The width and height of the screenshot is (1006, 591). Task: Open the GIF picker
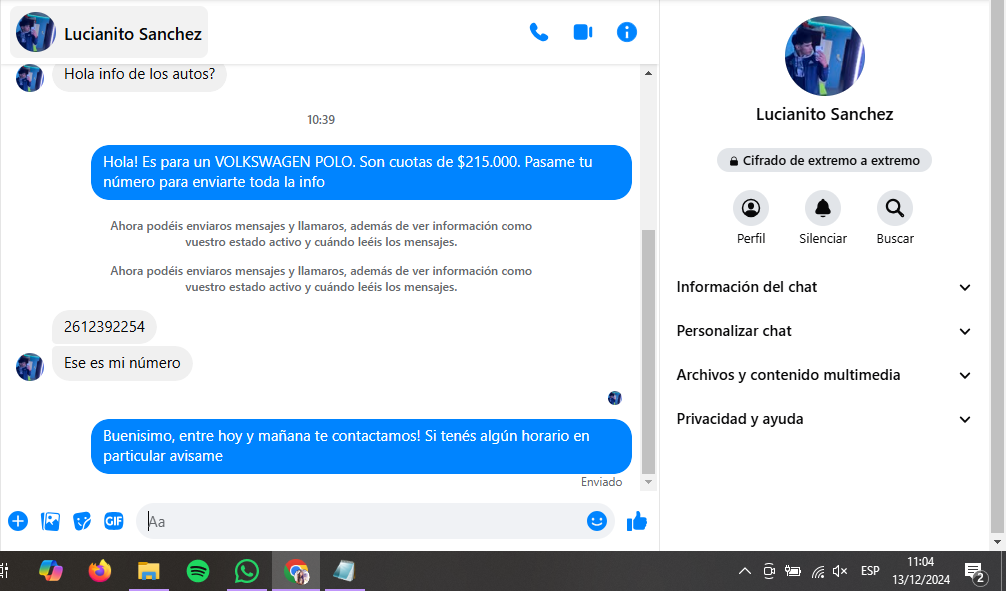[x=114, y=521]
